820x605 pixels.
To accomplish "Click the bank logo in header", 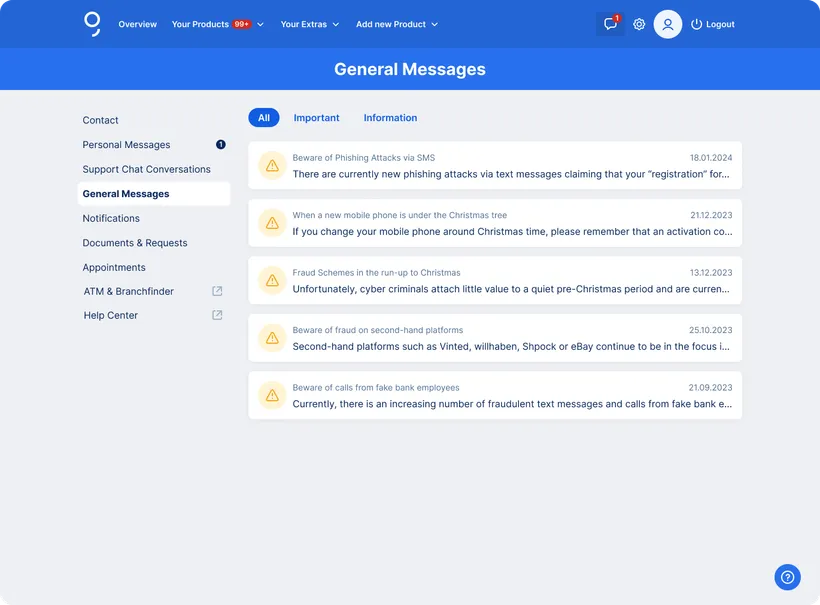I will [x=92, y=24].
